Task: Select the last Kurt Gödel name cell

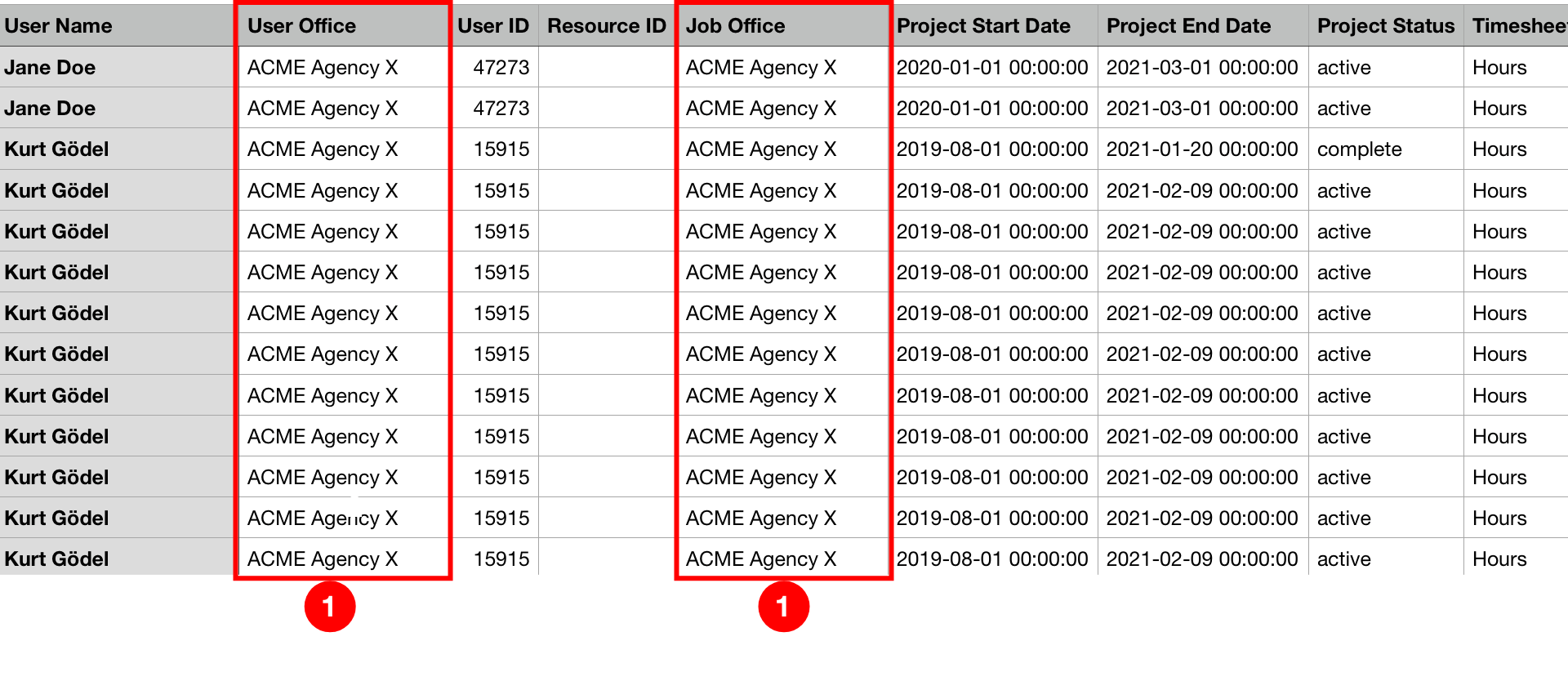Action: (117, 559)
